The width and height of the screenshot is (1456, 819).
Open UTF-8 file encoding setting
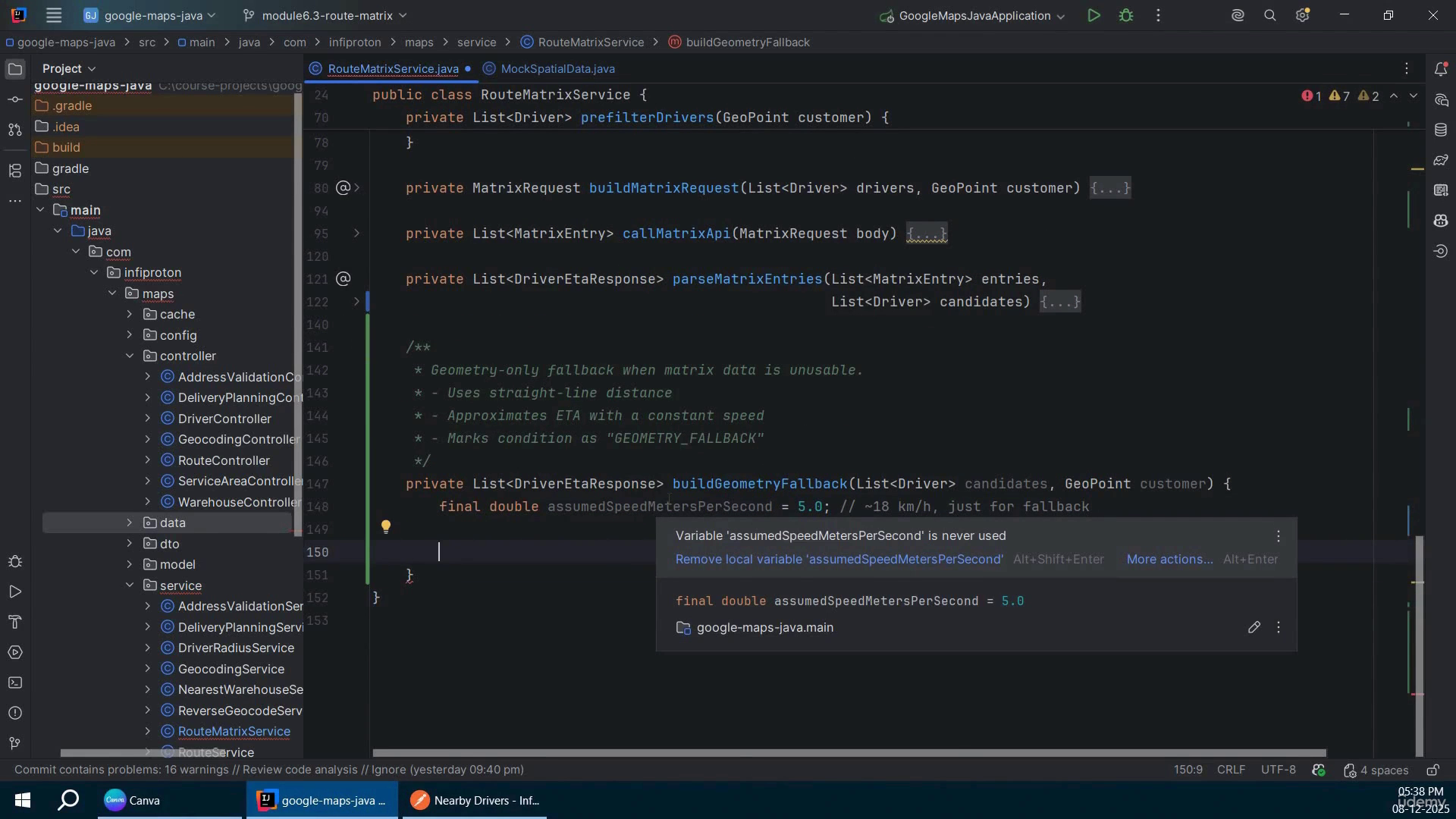[x=1278, y=770]
